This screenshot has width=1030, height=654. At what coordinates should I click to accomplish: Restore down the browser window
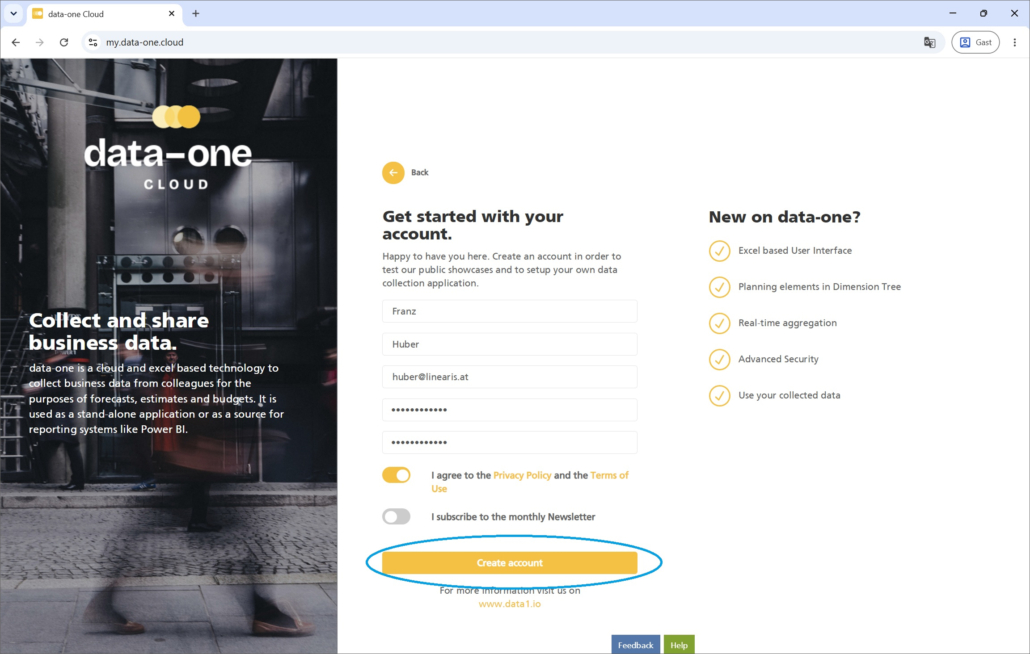pyautogui.click(x=983, y=13)
